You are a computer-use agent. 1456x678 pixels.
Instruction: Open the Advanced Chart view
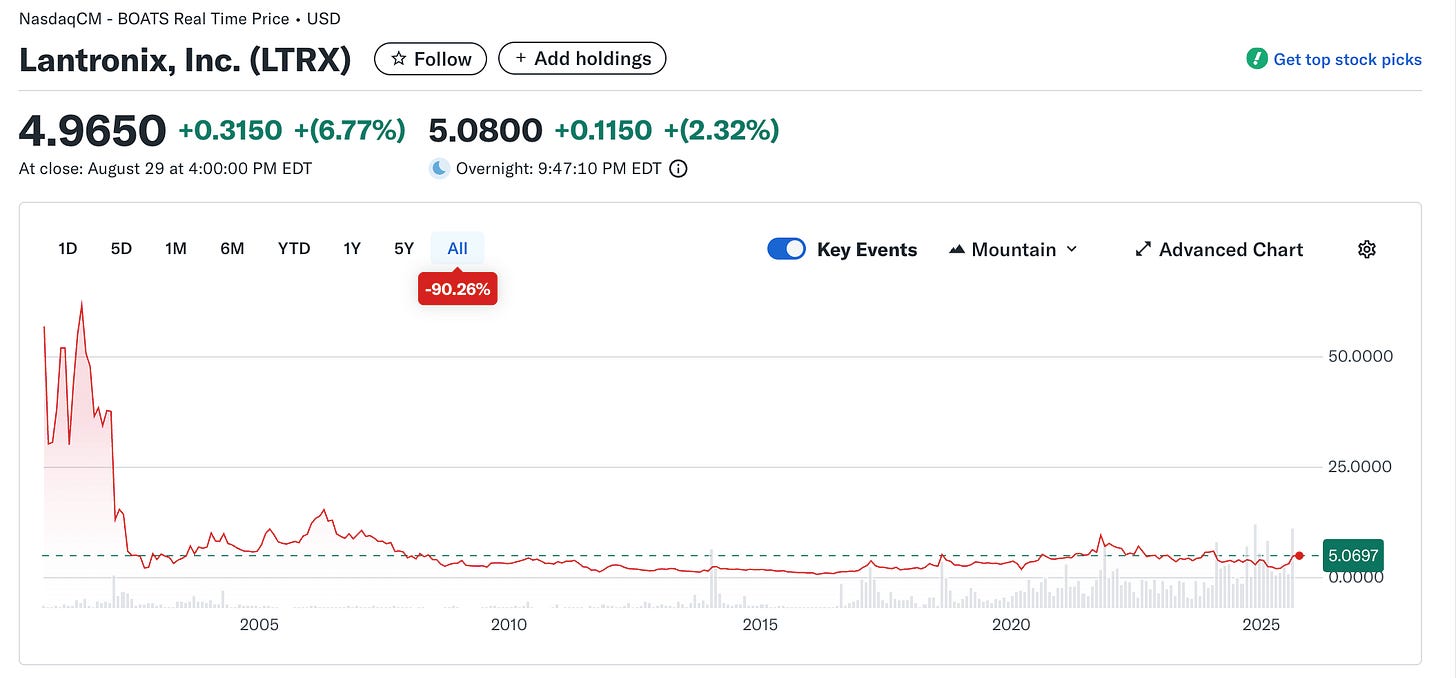(1219, 250)
